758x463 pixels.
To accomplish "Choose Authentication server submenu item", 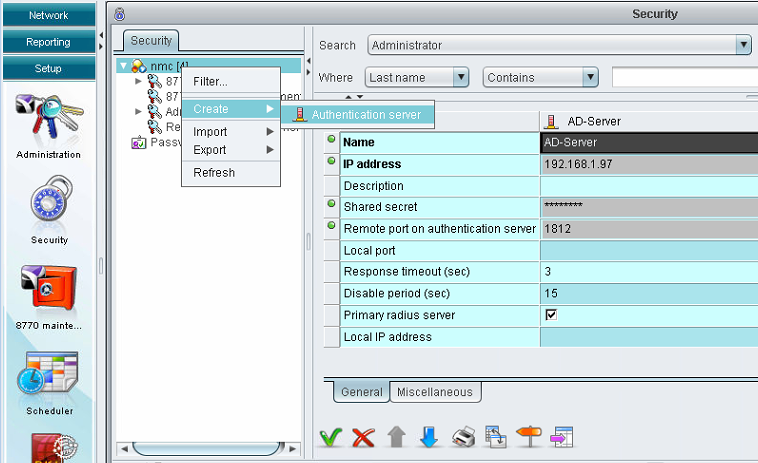I will (358, 115).
